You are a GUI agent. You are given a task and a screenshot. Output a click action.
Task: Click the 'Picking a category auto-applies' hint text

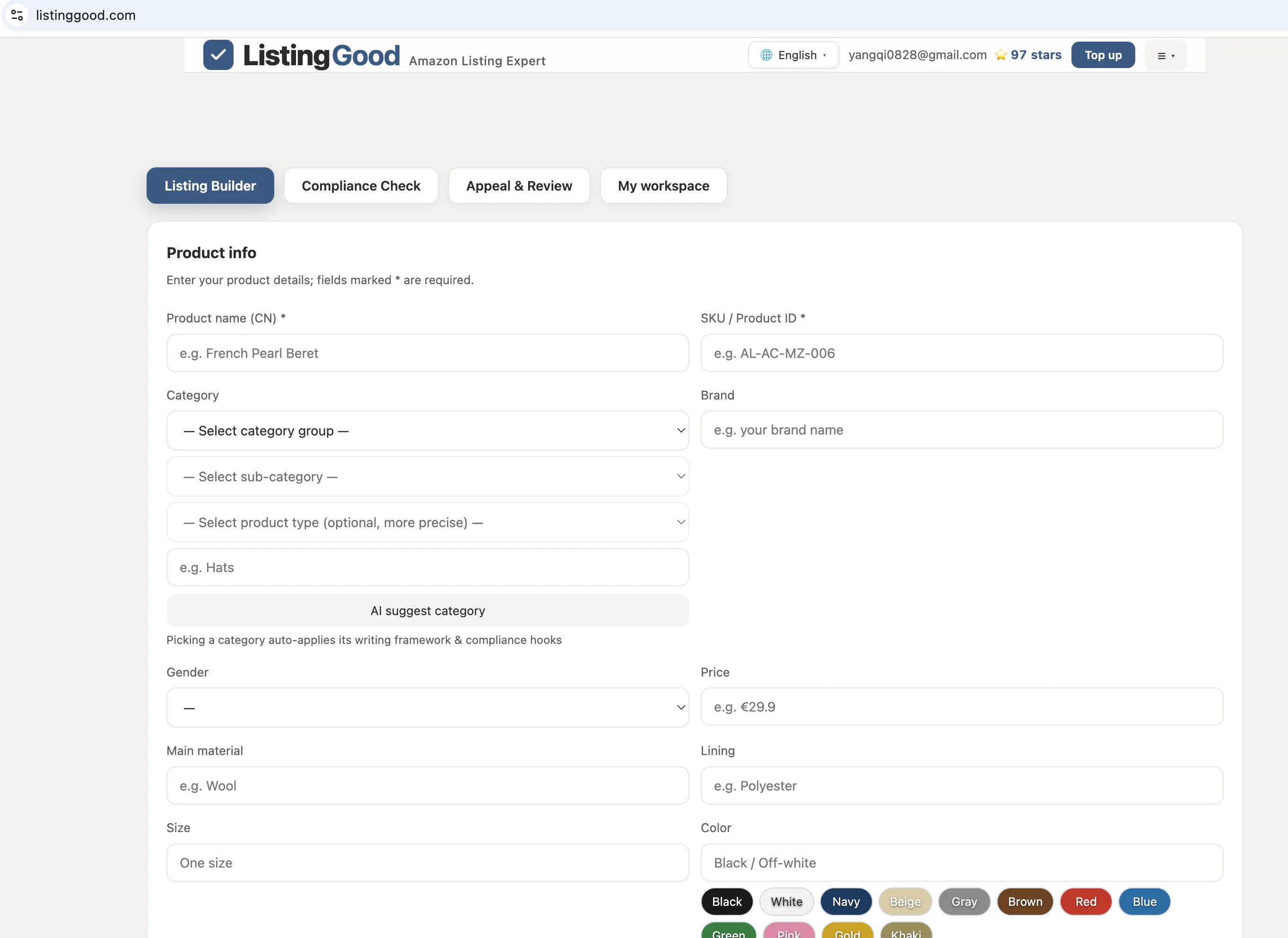(x=364, y=640)
